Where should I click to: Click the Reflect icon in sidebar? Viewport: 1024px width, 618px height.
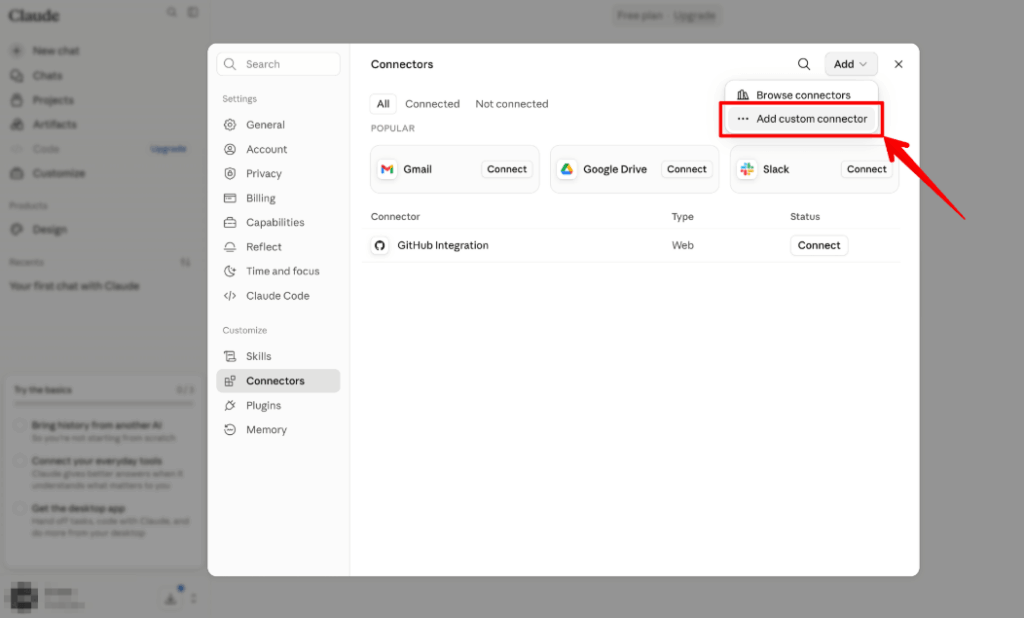pyautogui.click(x=230, y=247)
